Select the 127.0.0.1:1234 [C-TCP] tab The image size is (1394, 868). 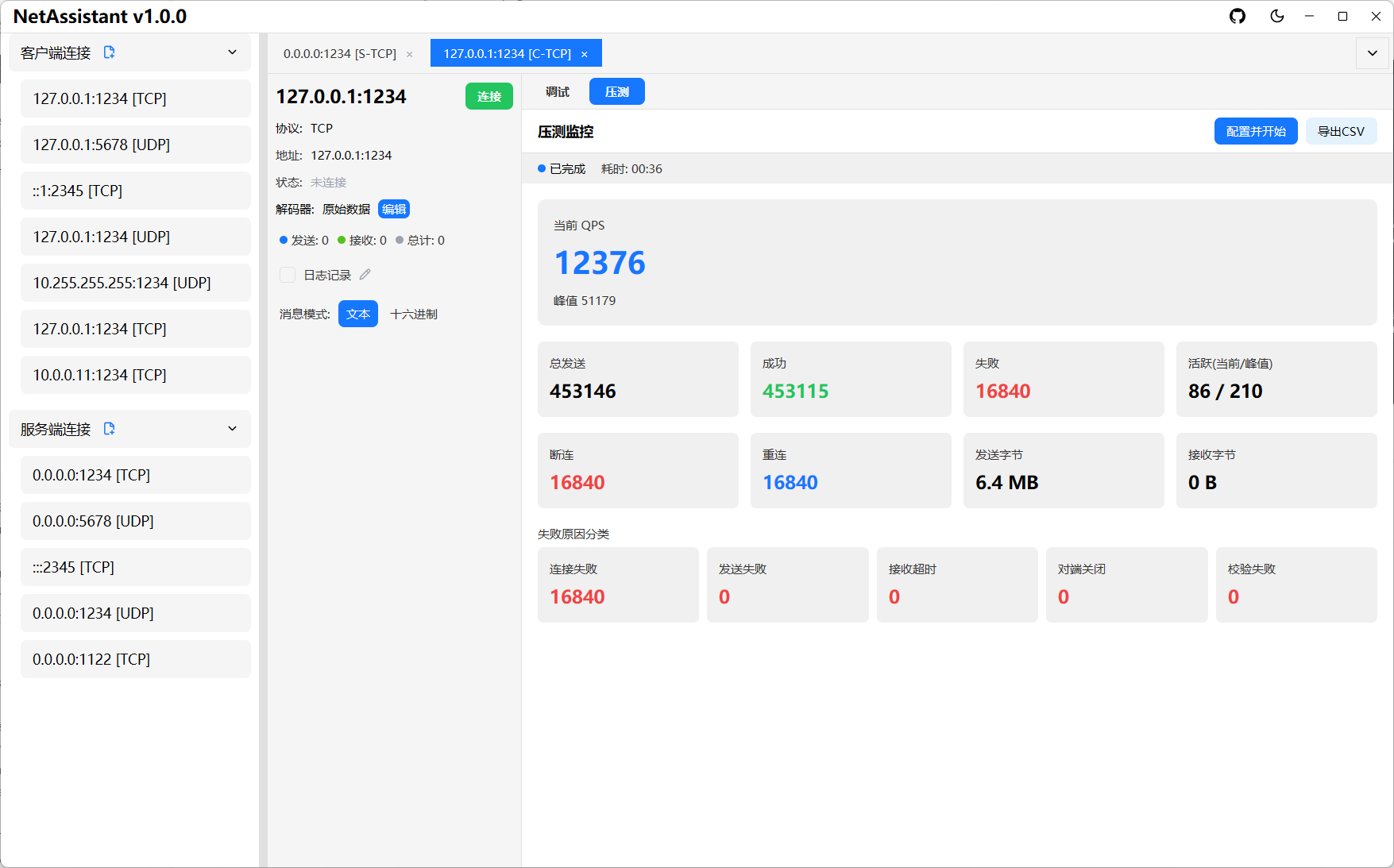tap(508, 54)
